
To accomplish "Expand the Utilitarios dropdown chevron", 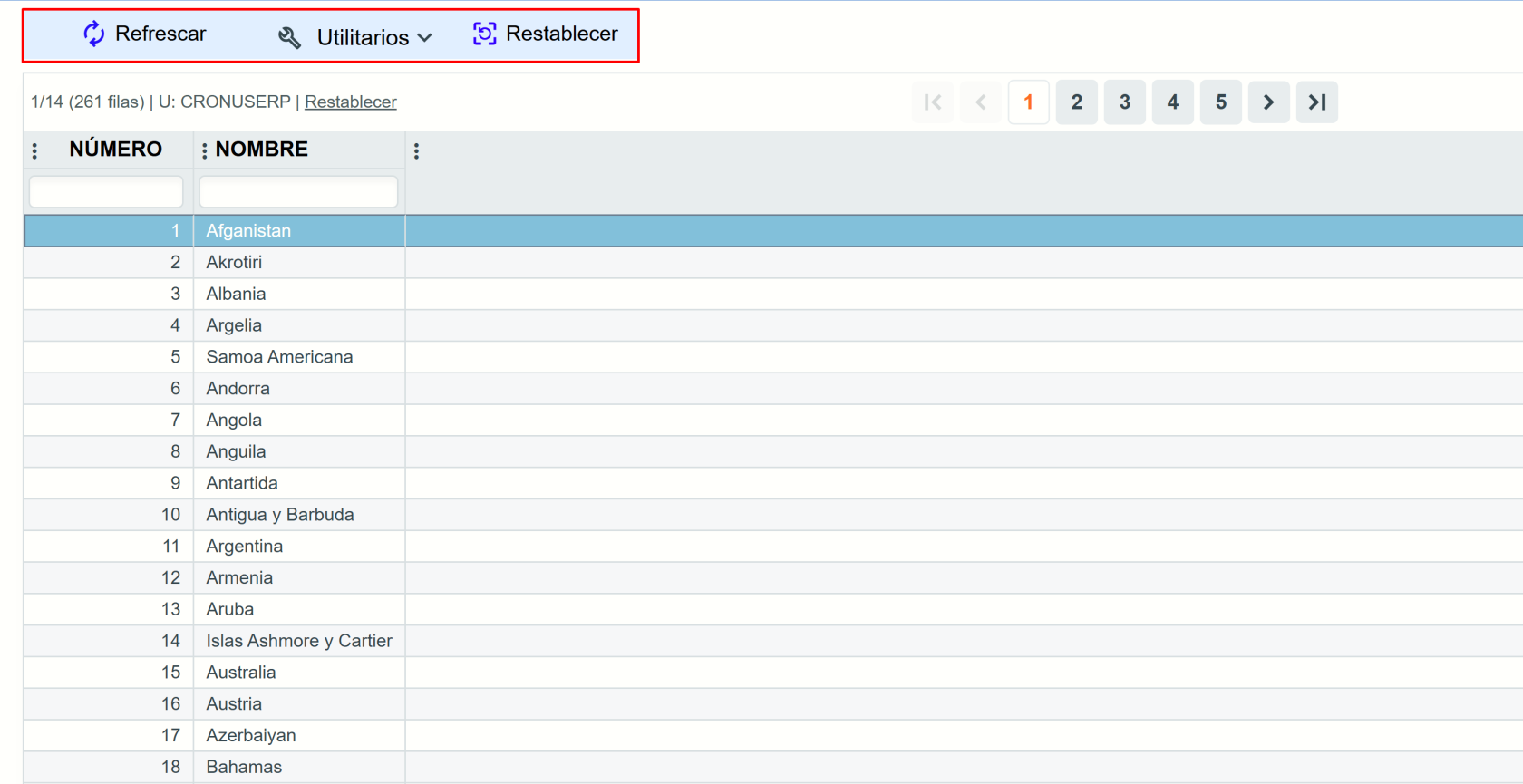I will 425,38.
